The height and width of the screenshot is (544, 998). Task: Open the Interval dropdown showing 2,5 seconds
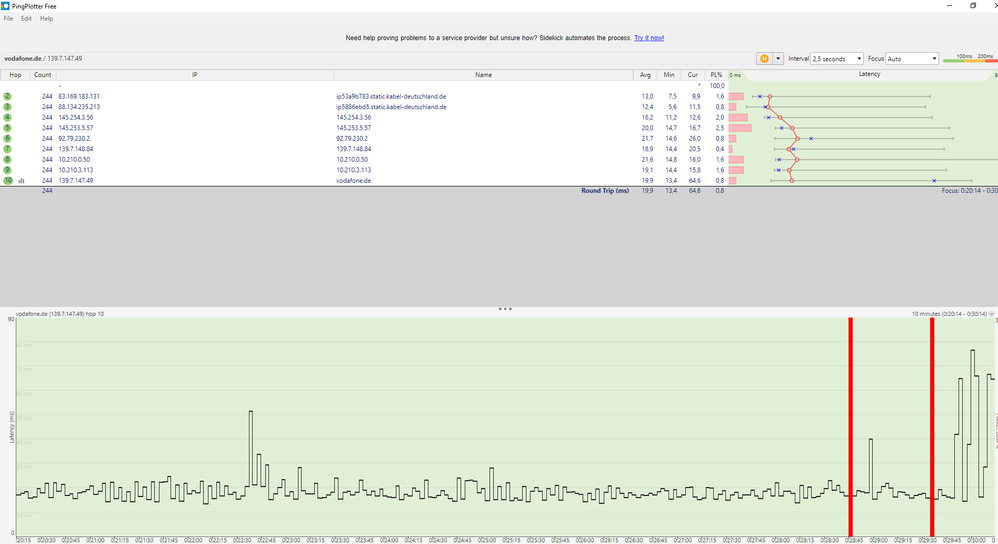(x=836, y=59)
